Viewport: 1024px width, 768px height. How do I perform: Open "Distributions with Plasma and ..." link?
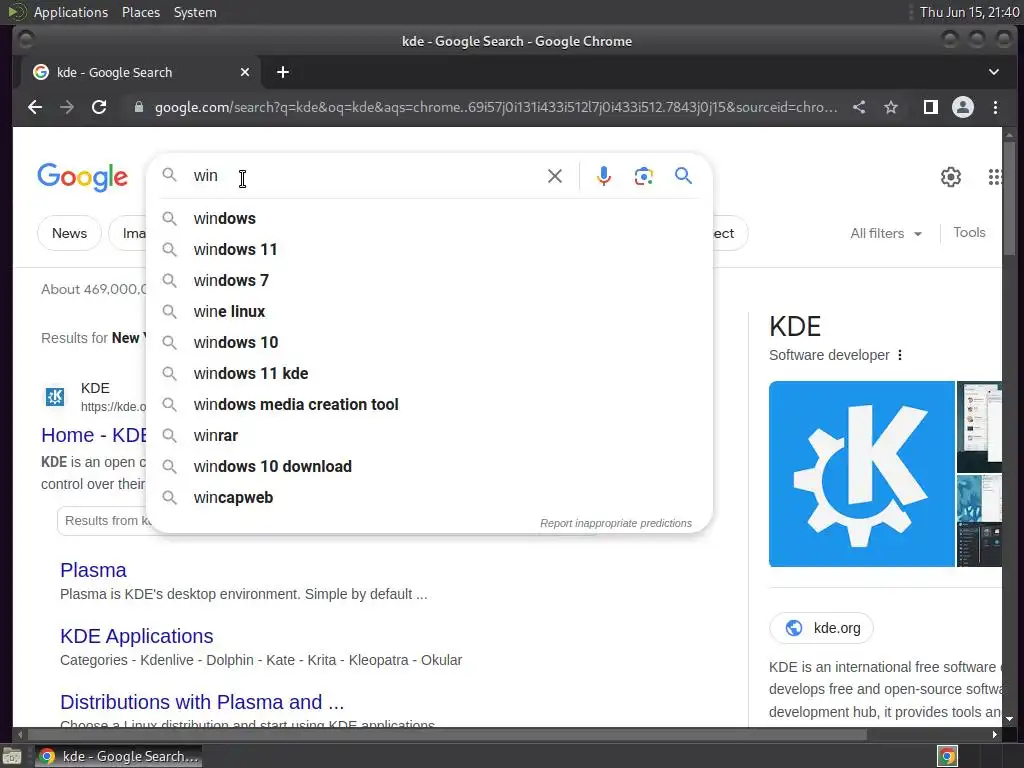pyautogui.click(x=202, y=702)
